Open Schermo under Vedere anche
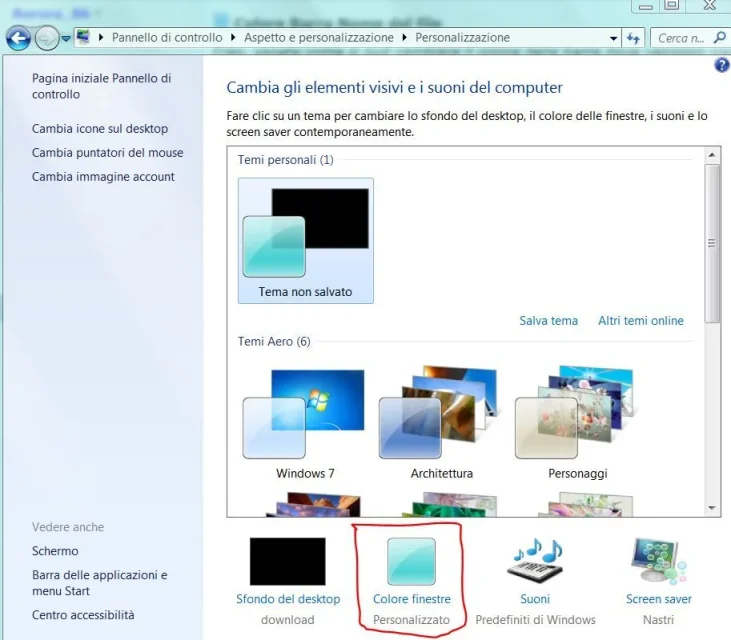 [55, 551]
